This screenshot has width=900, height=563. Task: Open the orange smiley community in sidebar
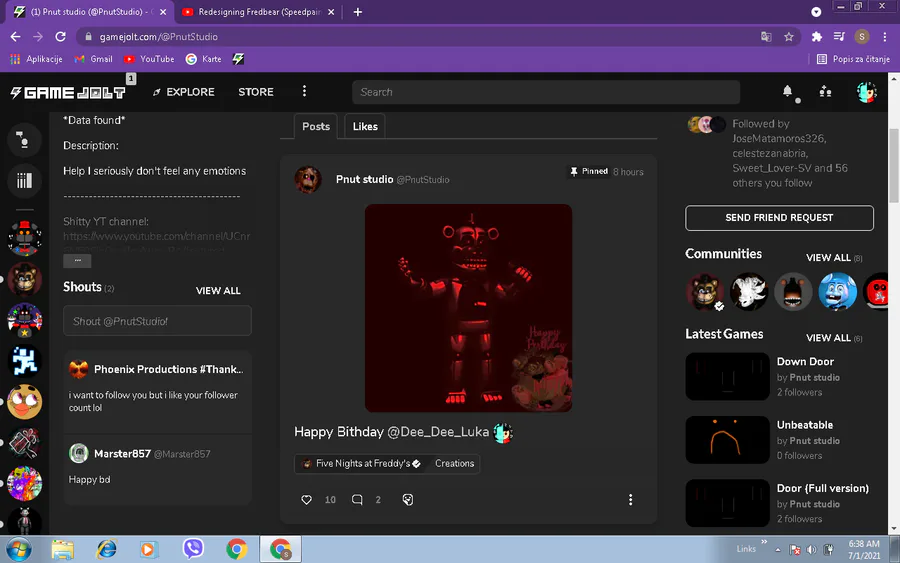click(x=24, y=401)
